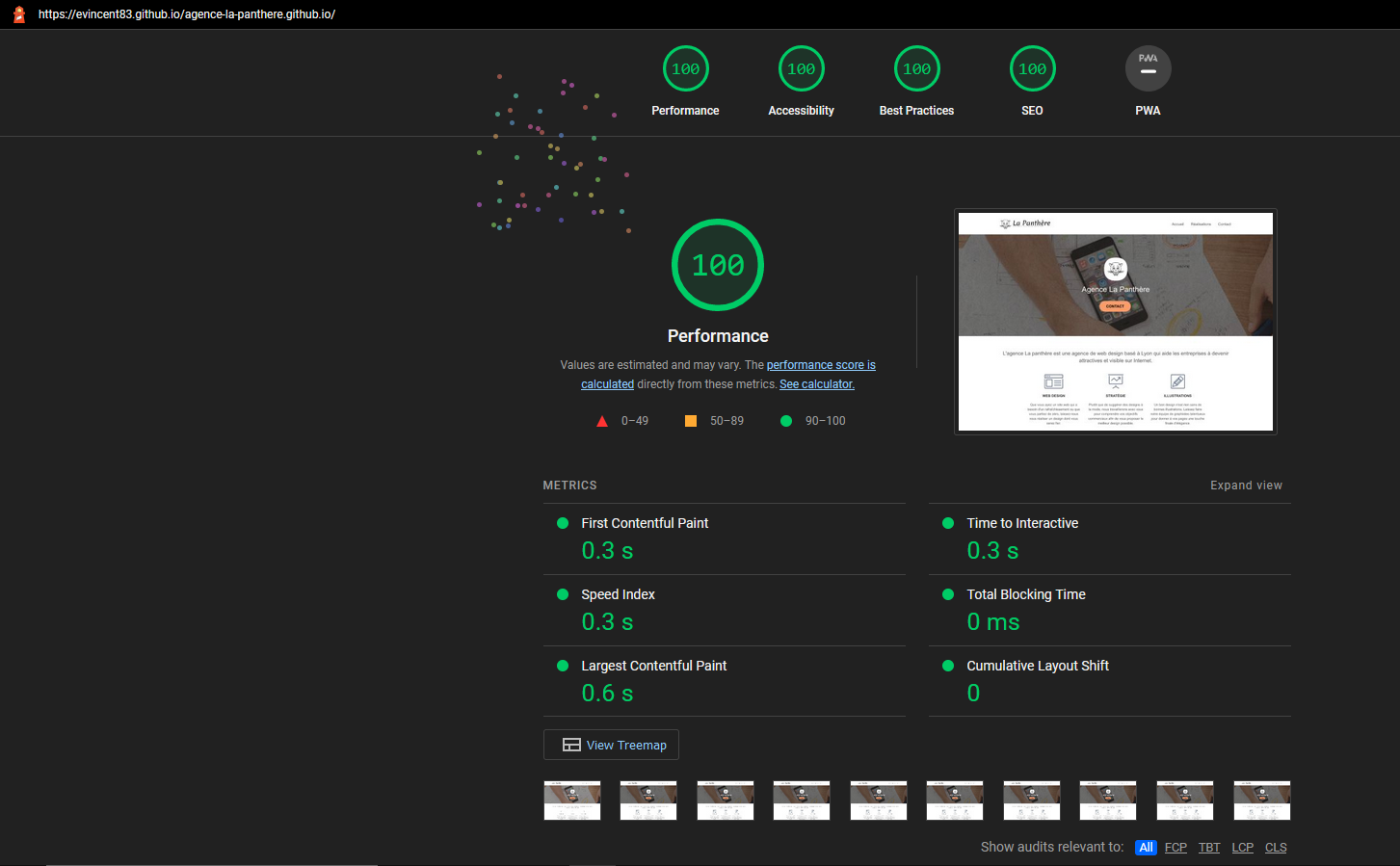Click the large Performance 100 gauge
This screenshot has height=866, width=1400.
pyautogui.click(x=717, y=264)
